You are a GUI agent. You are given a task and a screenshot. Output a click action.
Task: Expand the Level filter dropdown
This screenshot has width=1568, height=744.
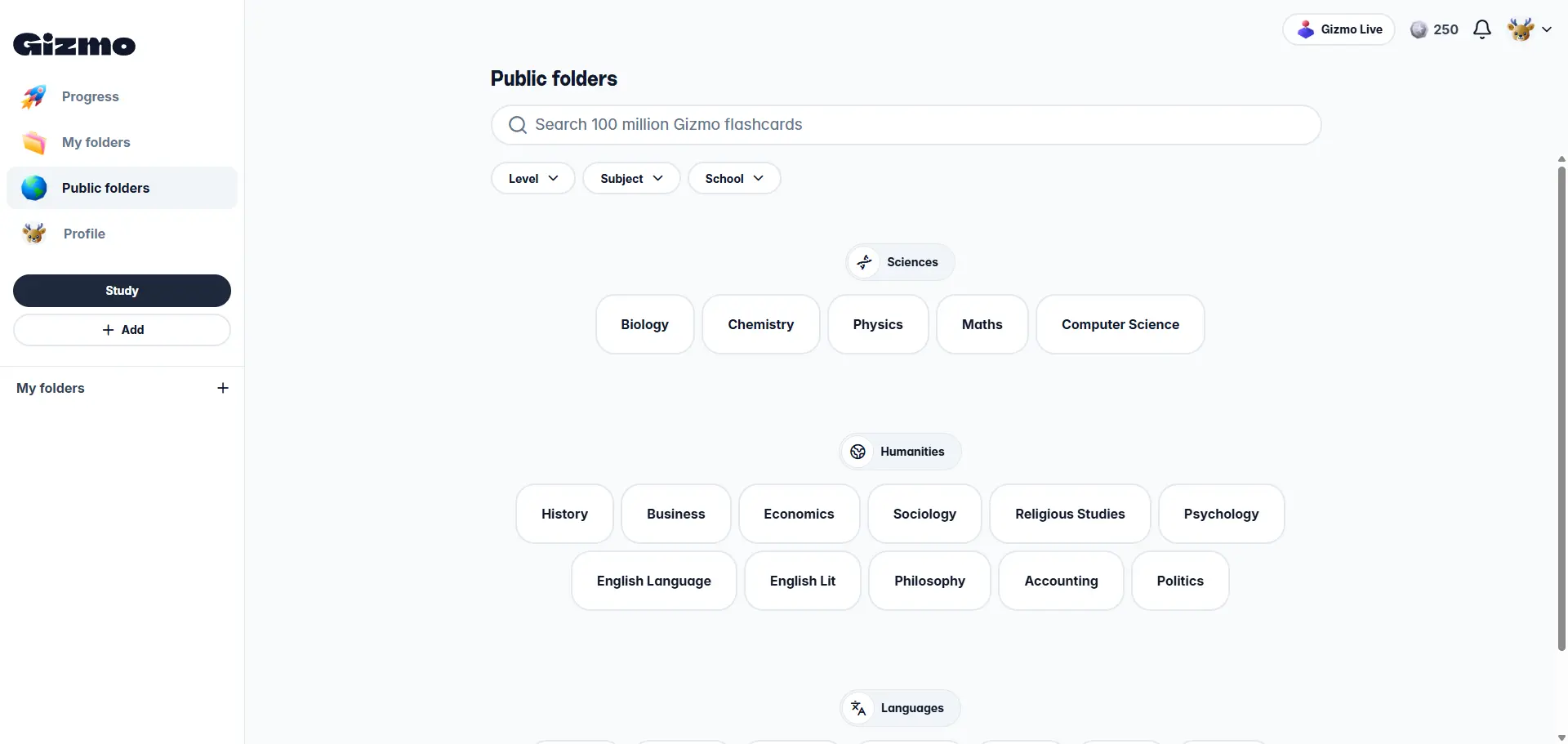(533, 178)
